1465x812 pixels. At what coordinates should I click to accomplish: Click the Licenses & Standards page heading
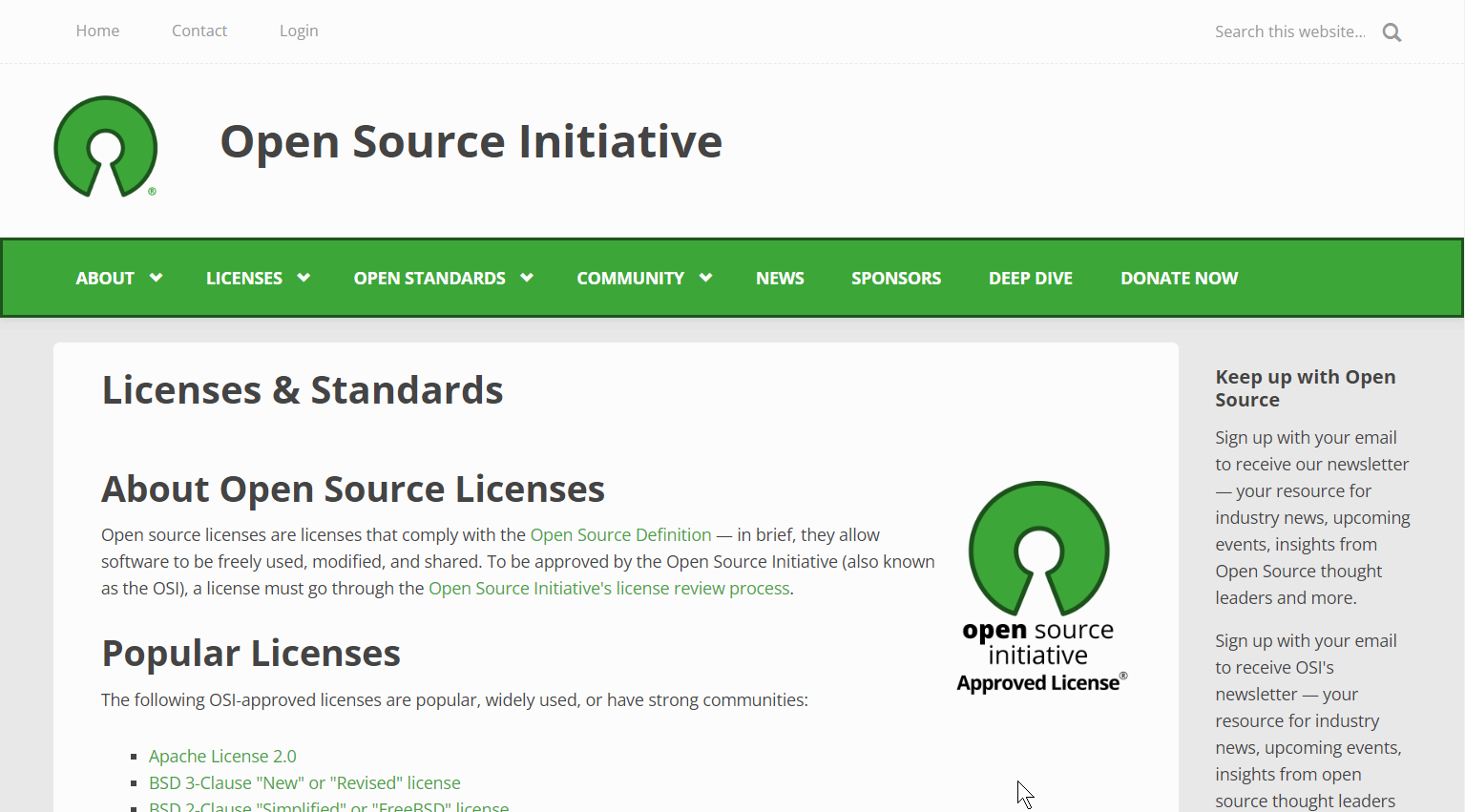(303, 390)
